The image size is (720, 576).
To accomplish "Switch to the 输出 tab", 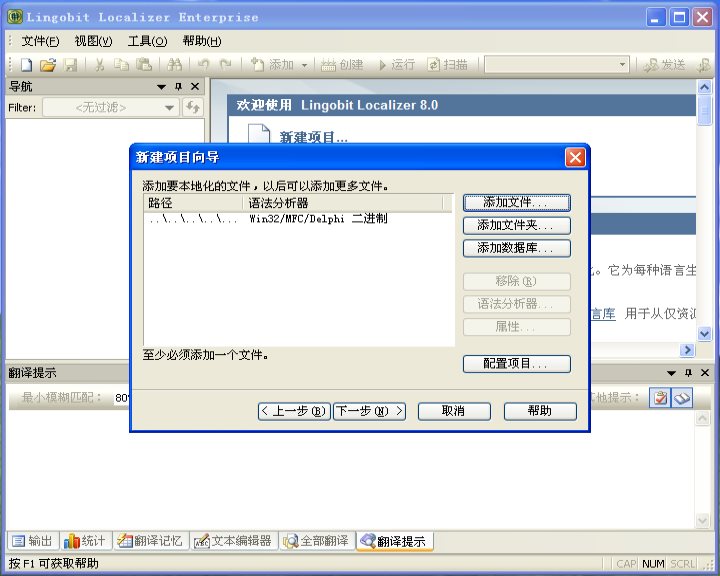I will pos(33,541).
